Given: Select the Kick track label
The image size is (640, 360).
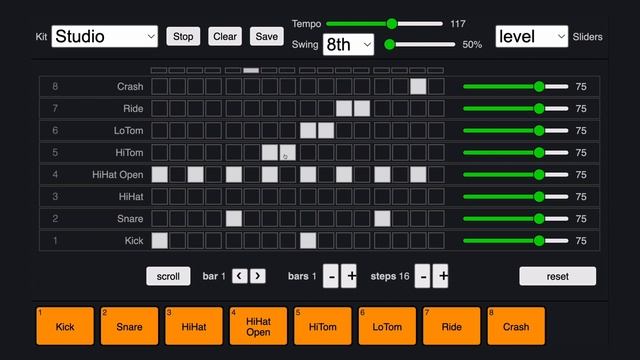Looking at the screenshot, I should click(x=134, y=241).
